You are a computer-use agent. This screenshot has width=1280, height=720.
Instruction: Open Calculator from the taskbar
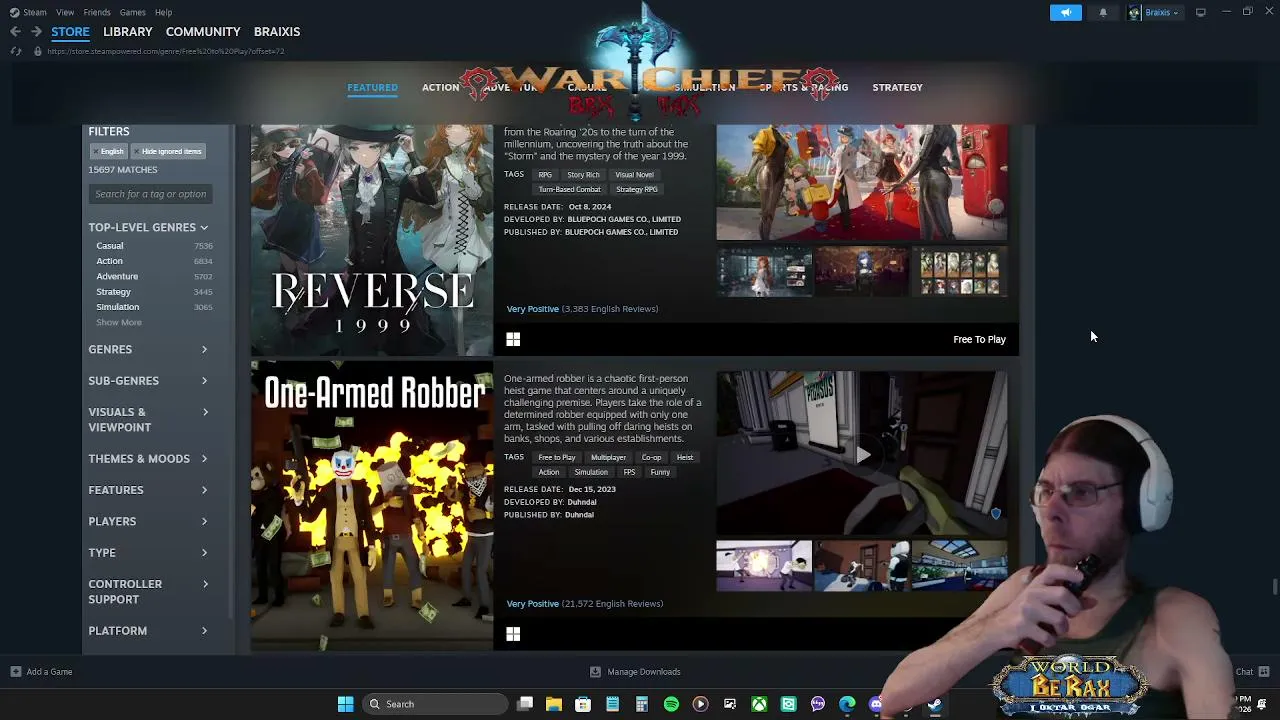click(642, 704)
